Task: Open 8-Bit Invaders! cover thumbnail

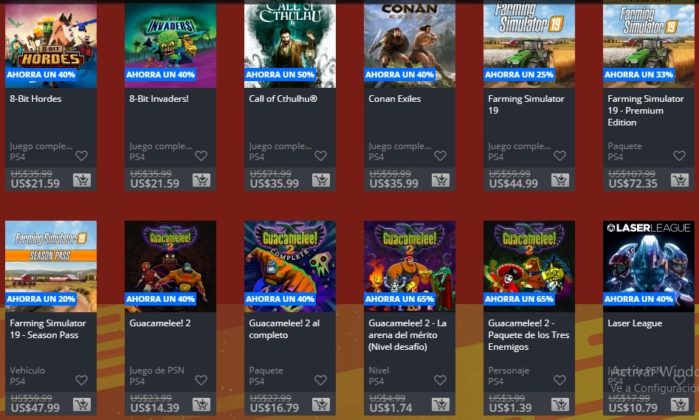Action: (x=170, y=45)
